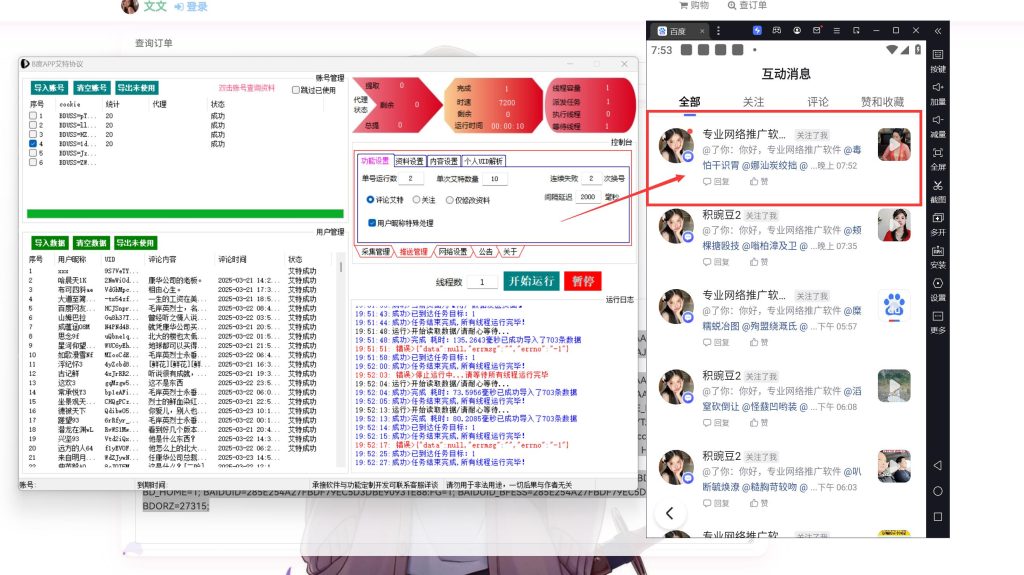Open the 多开 multi-instance icon
Viewport: 1024px width, 575px height.
(938, 218)
